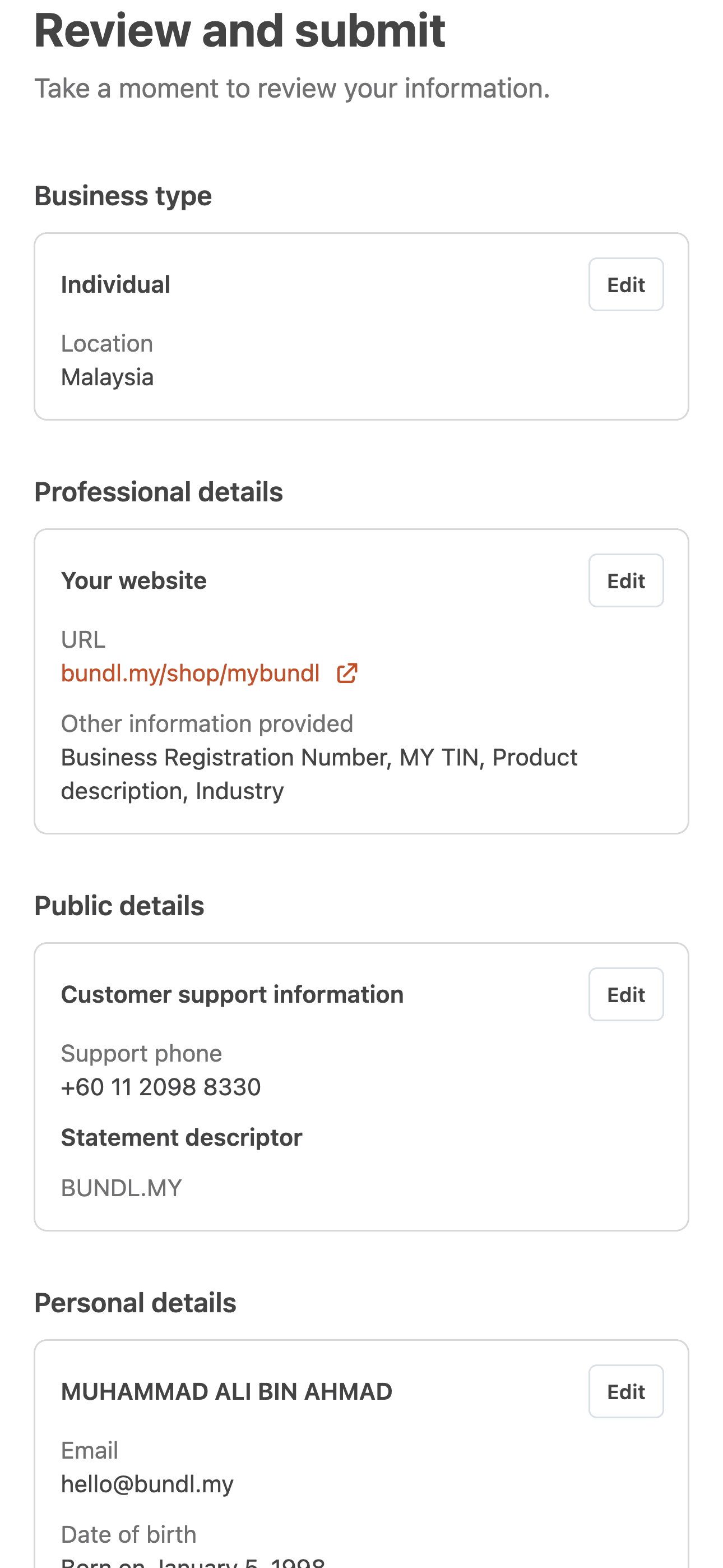Click the Review and submit heading
The image size is (723, 1568).
click(x=240, y=30)
